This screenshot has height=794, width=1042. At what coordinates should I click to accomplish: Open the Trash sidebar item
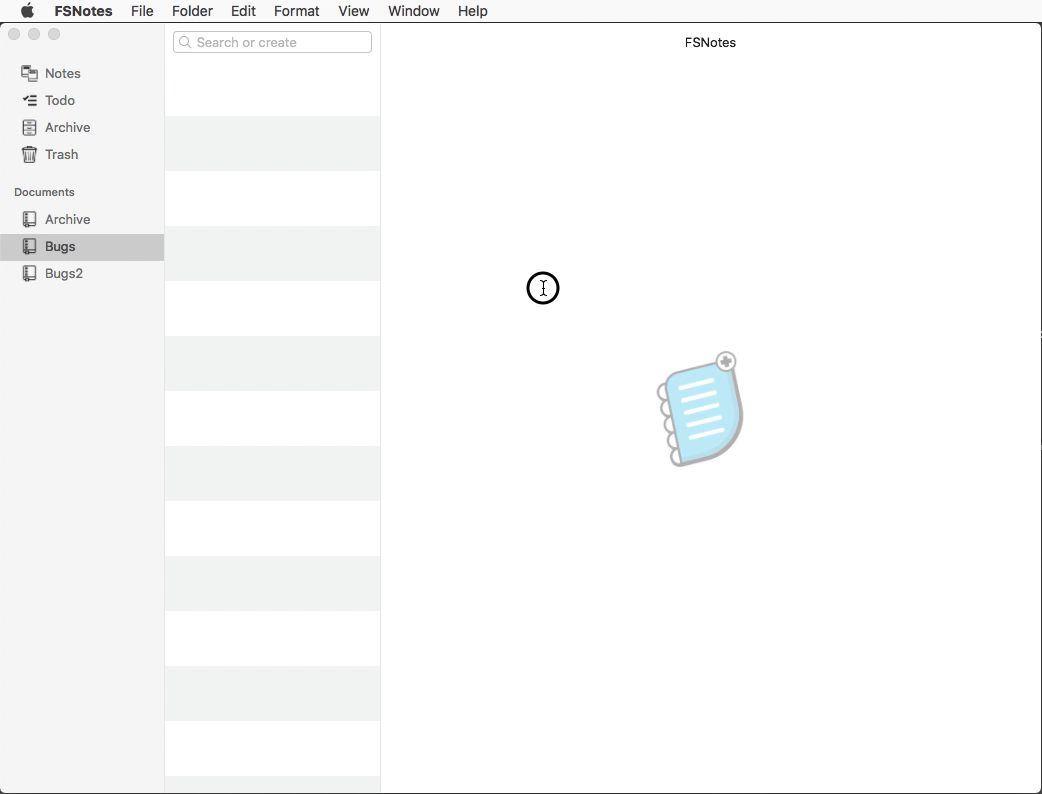pos(82,154)
